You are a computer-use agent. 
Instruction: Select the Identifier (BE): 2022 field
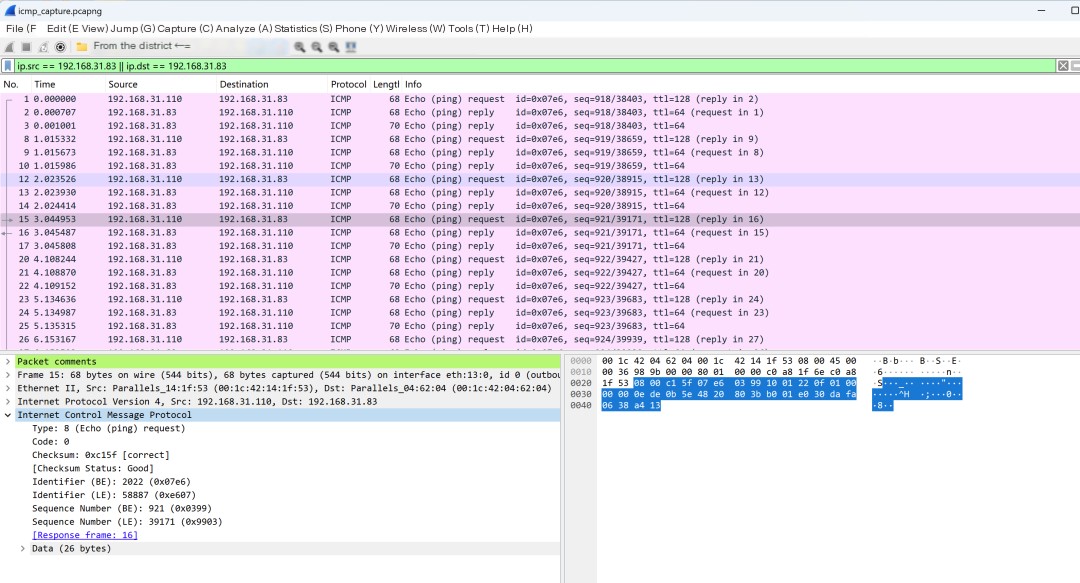point(111,482)
